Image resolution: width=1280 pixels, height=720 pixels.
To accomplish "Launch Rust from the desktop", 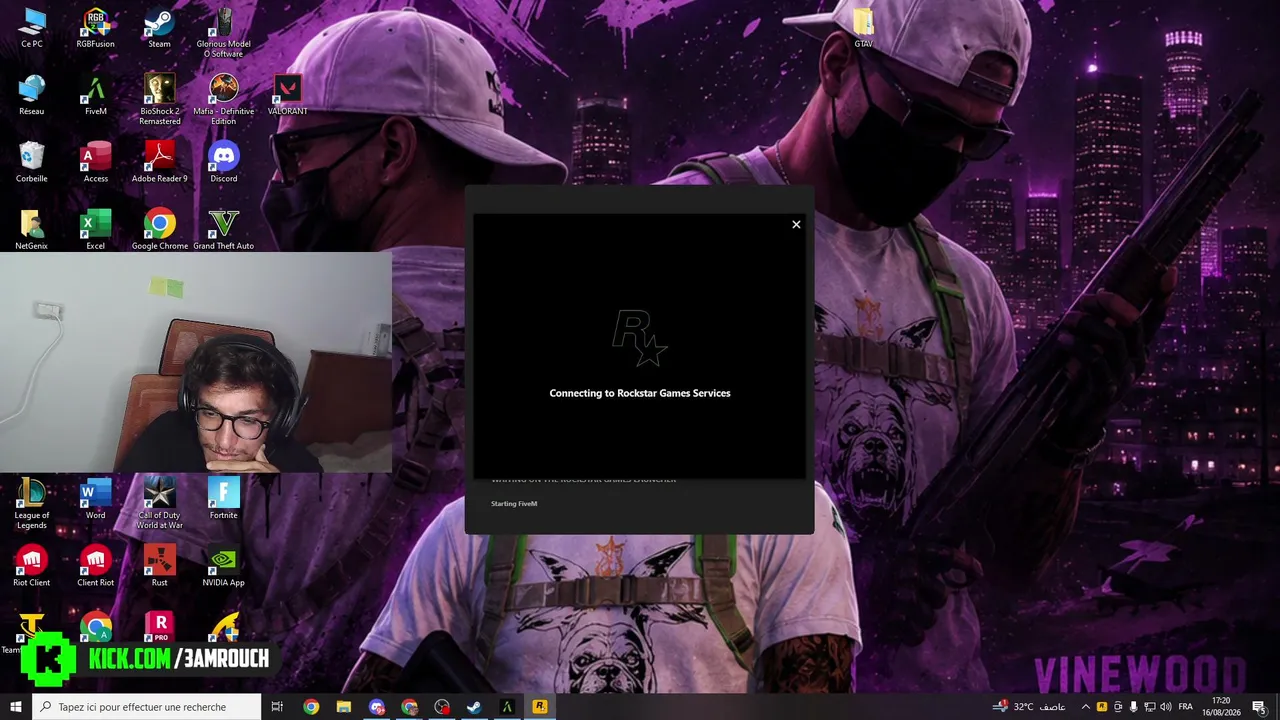I will coord(160,566).
